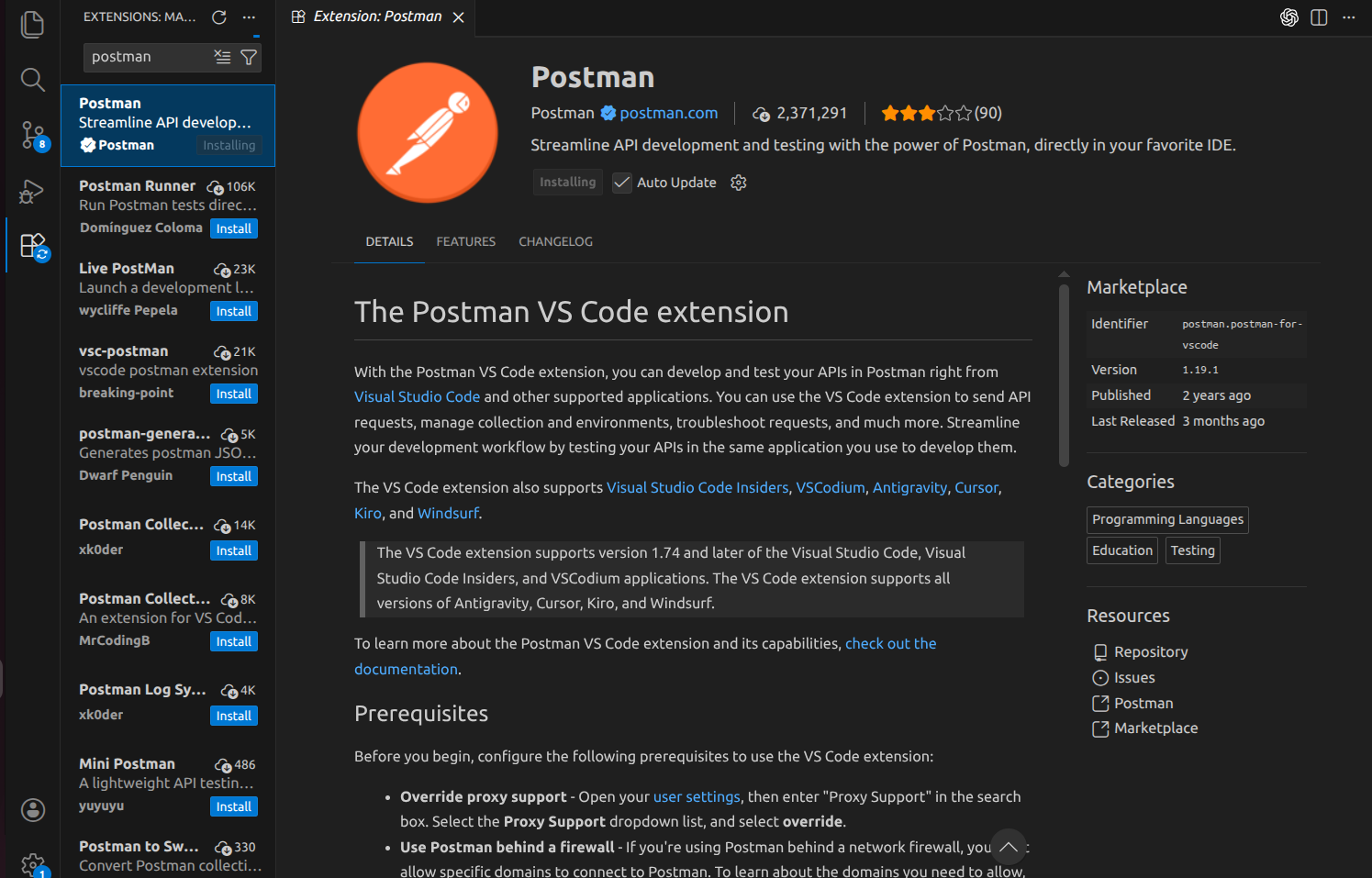Click inside the postman search field
Image resolution: width=1372 pixels, height=878 pixels.
click(147, 57)
